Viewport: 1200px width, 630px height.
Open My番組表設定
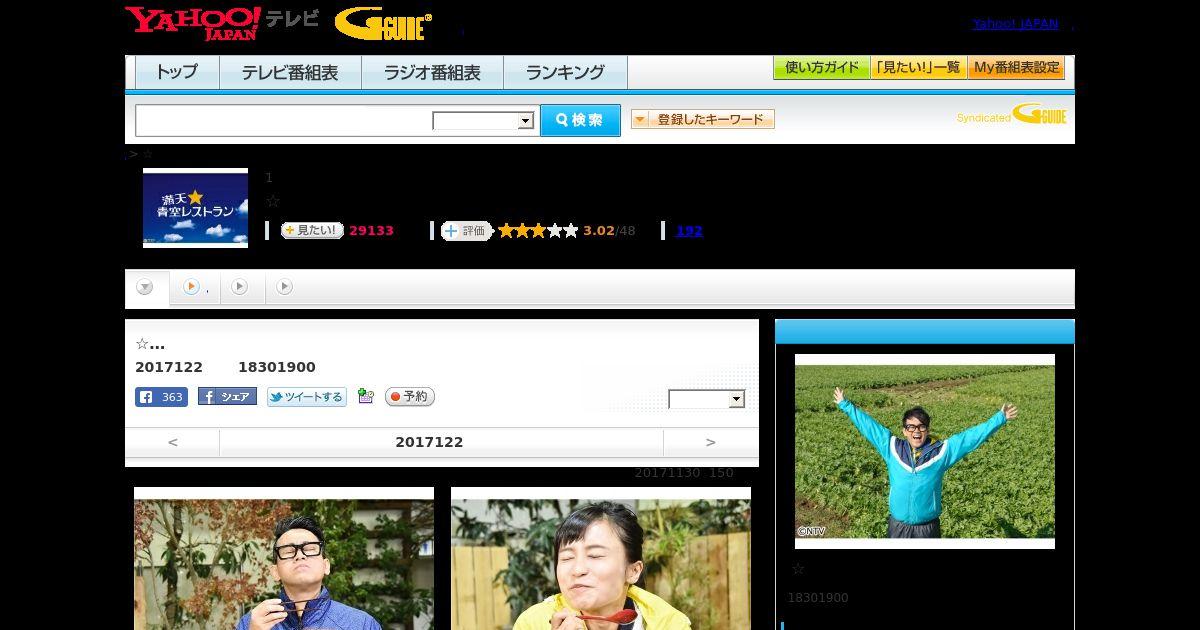click(1016, 68)
